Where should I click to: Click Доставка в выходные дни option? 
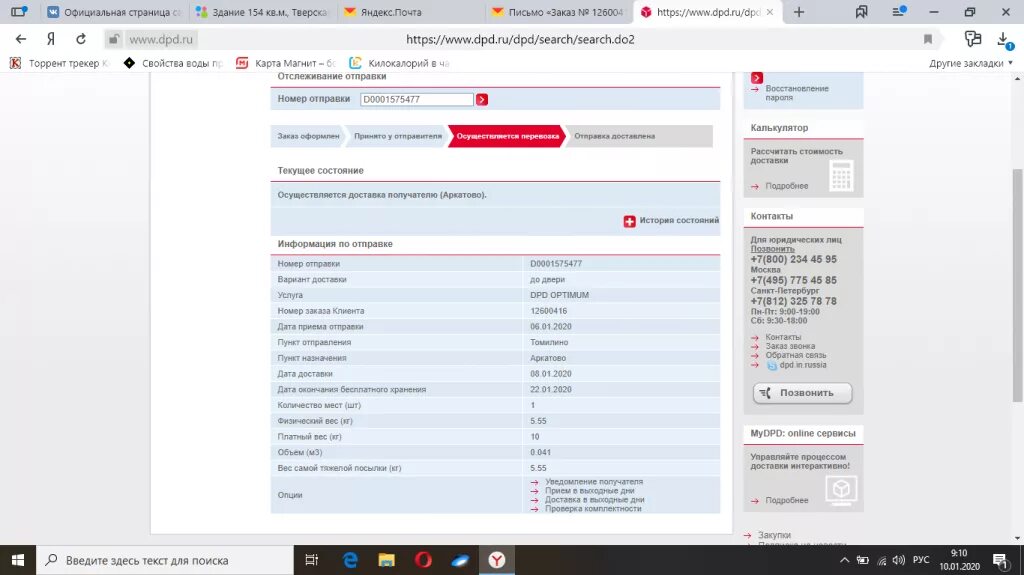click(x=594, y=500)
